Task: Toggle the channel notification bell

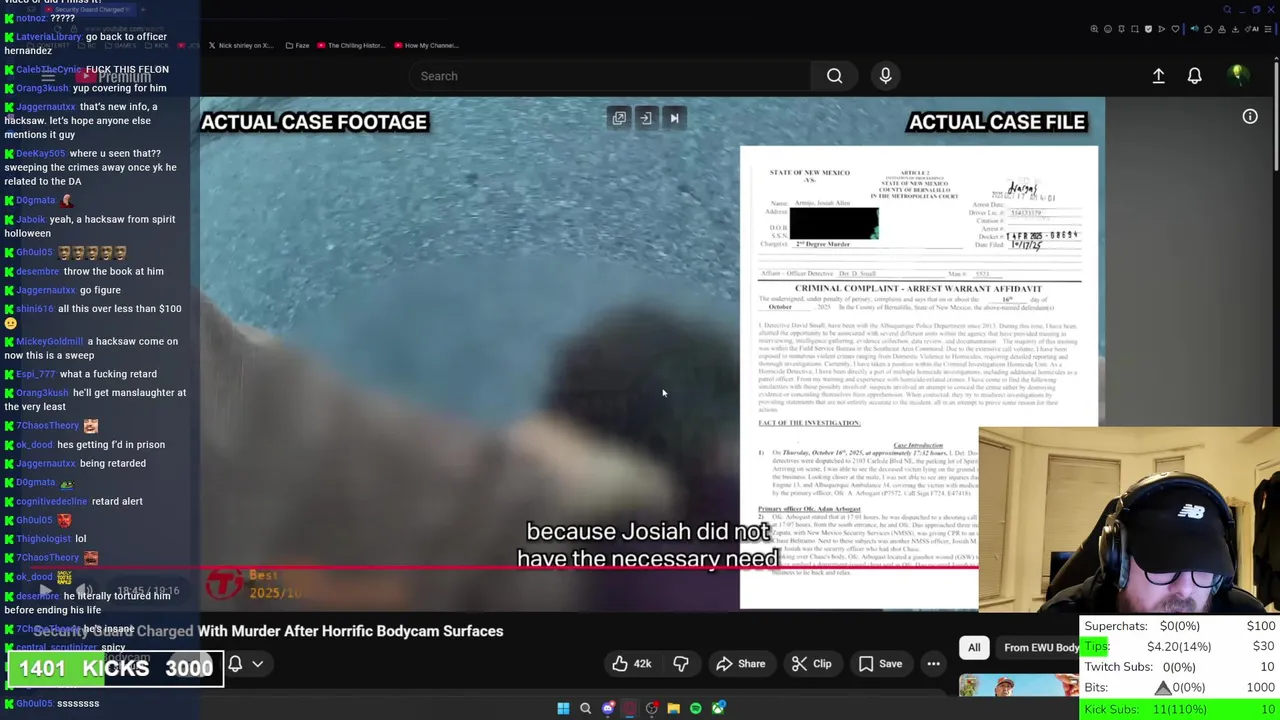Action: tap(236, 664)
